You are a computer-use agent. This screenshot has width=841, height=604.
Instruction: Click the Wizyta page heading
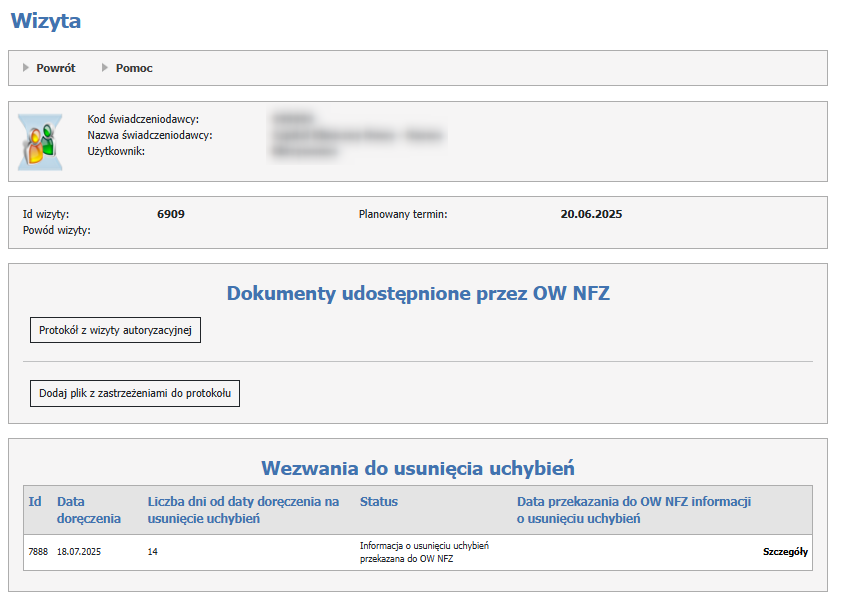click(46, 21)
